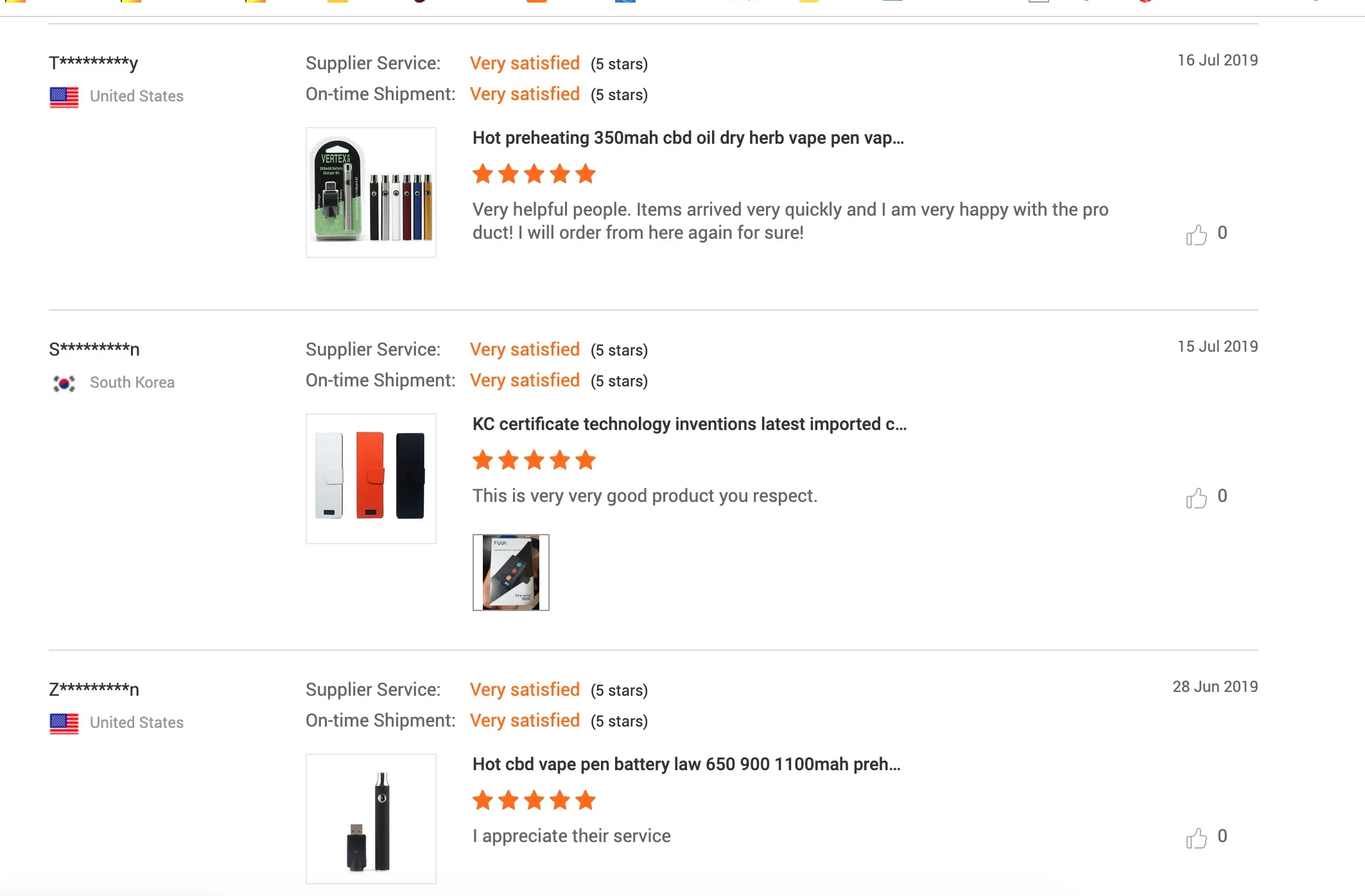Click the South Korea country label
Viewport: 1365px width, 896px height.
tap(132, 383)
